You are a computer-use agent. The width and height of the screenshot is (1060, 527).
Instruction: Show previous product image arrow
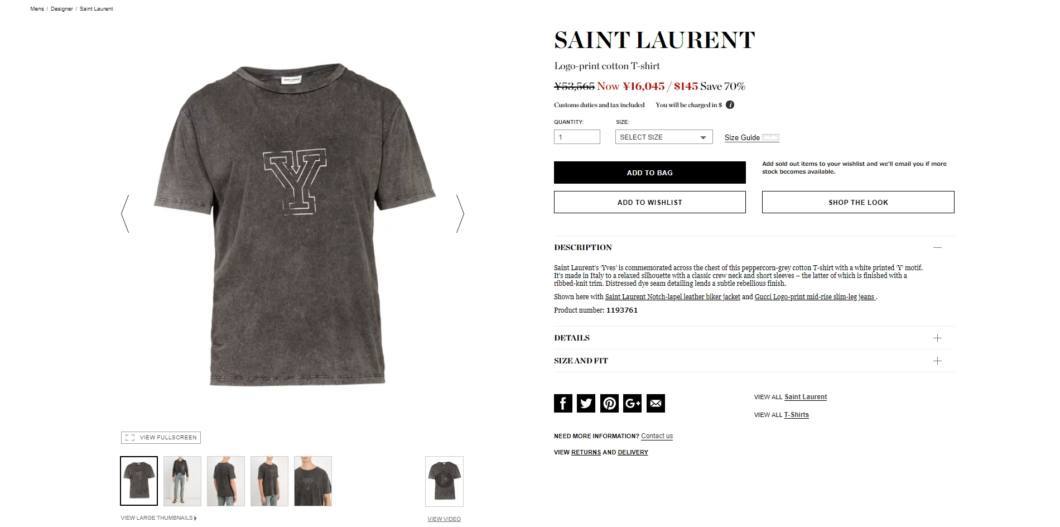click(x=125, y=214)
